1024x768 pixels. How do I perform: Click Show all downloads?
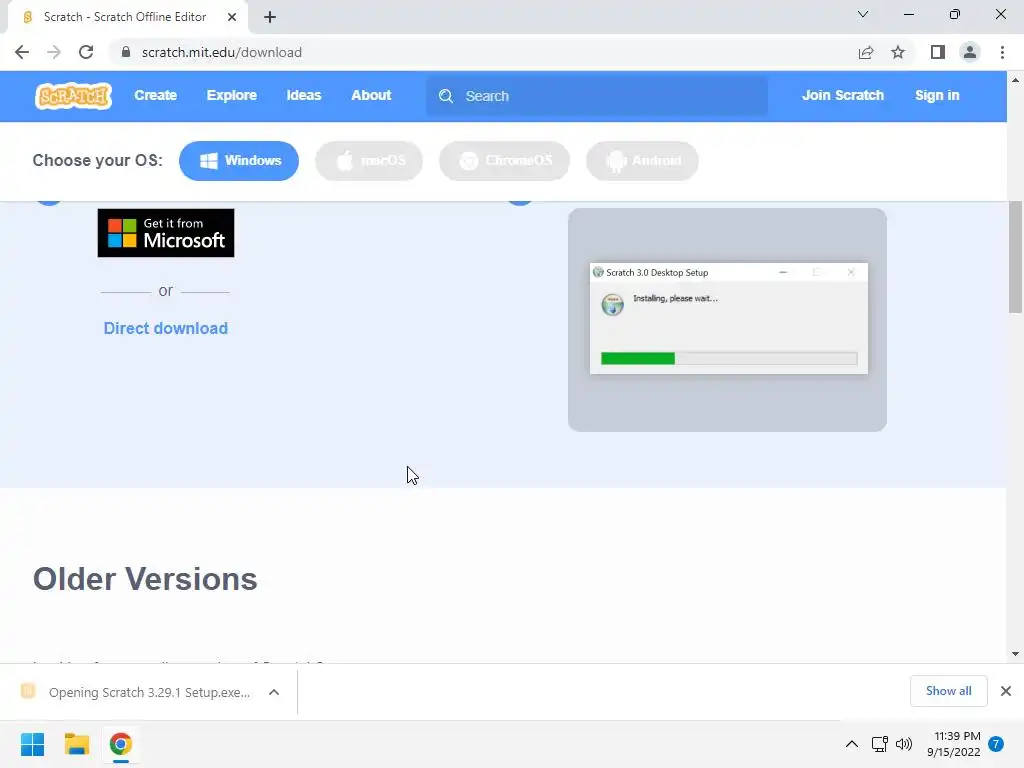pos(948,691)
